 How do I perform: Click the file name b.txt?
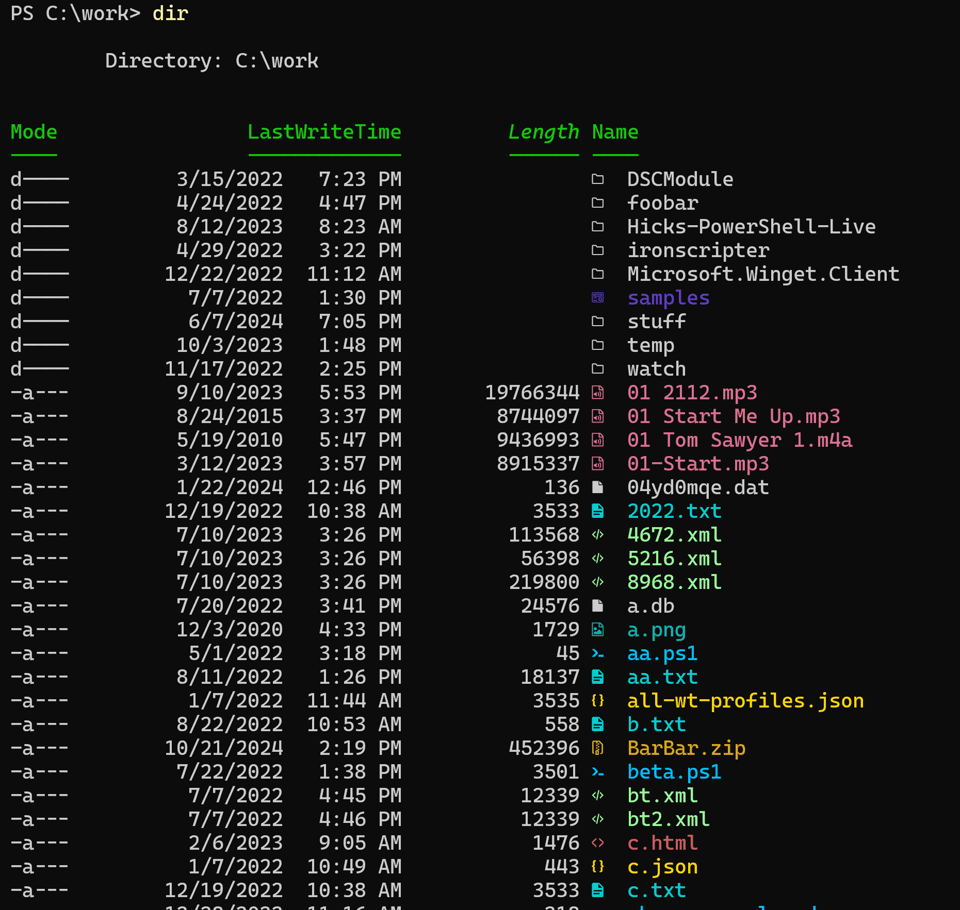tap(656, 724)
